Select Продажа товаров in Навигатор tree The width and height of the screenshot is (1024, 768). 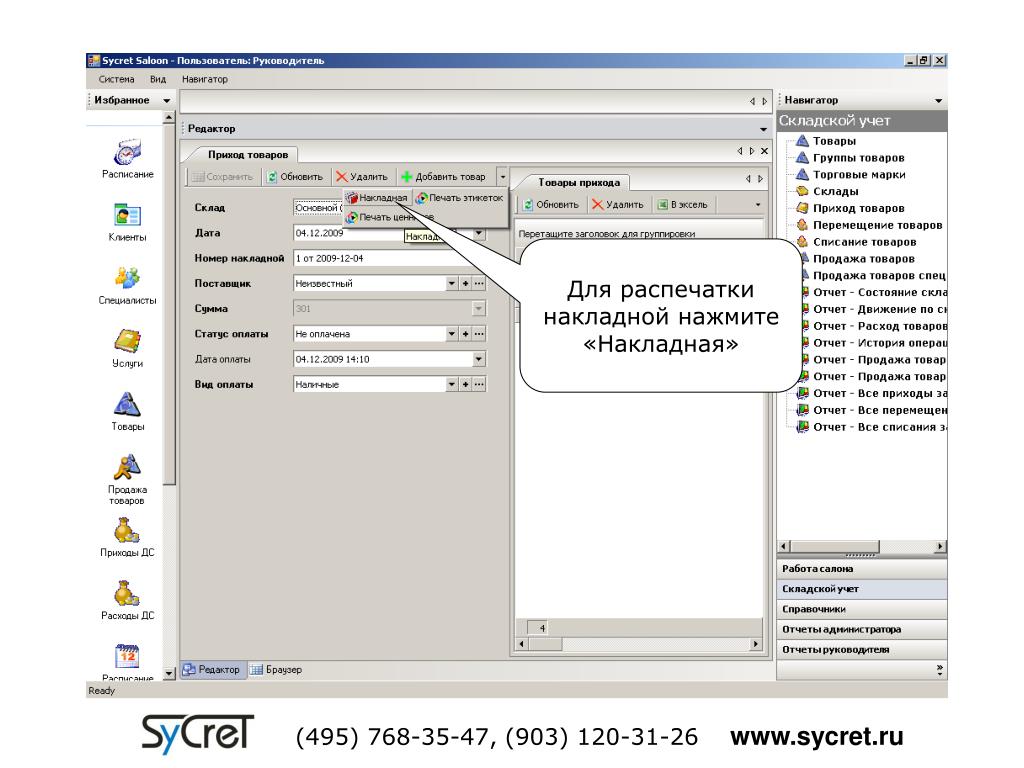[863, 259]
